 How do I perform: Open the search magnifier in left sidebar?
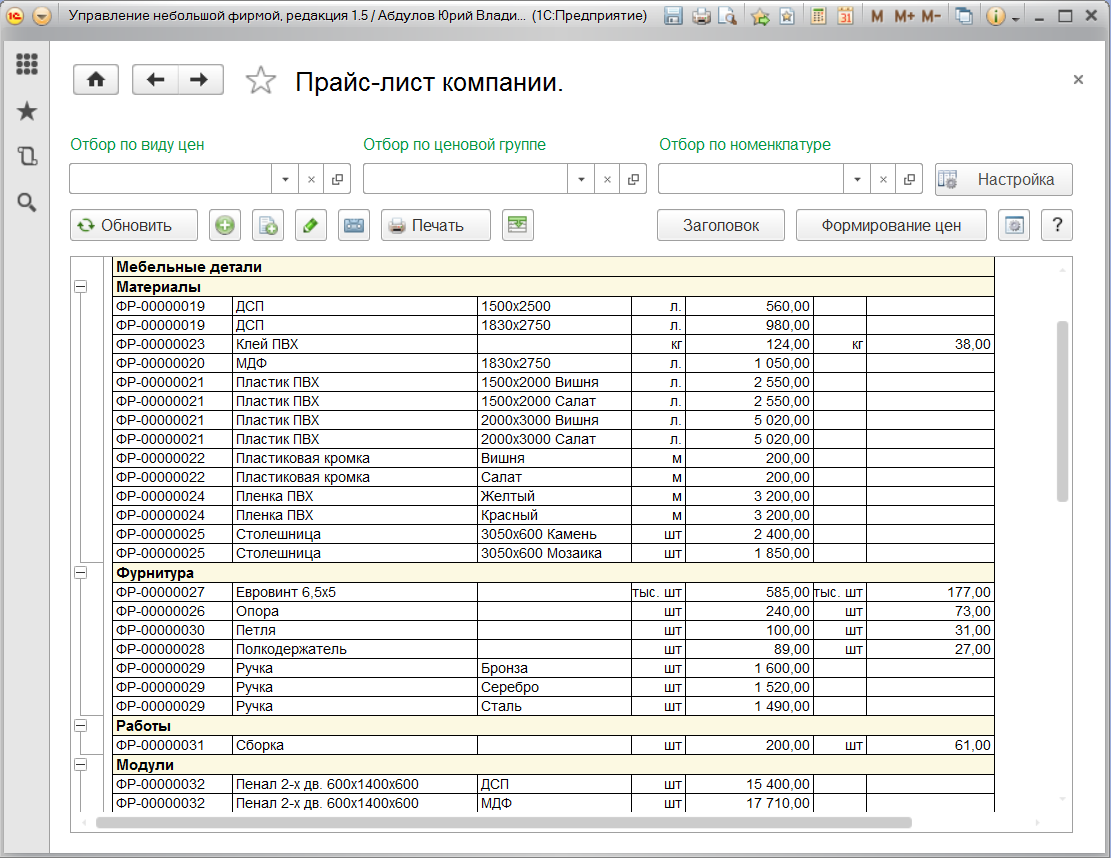point(27,203)
